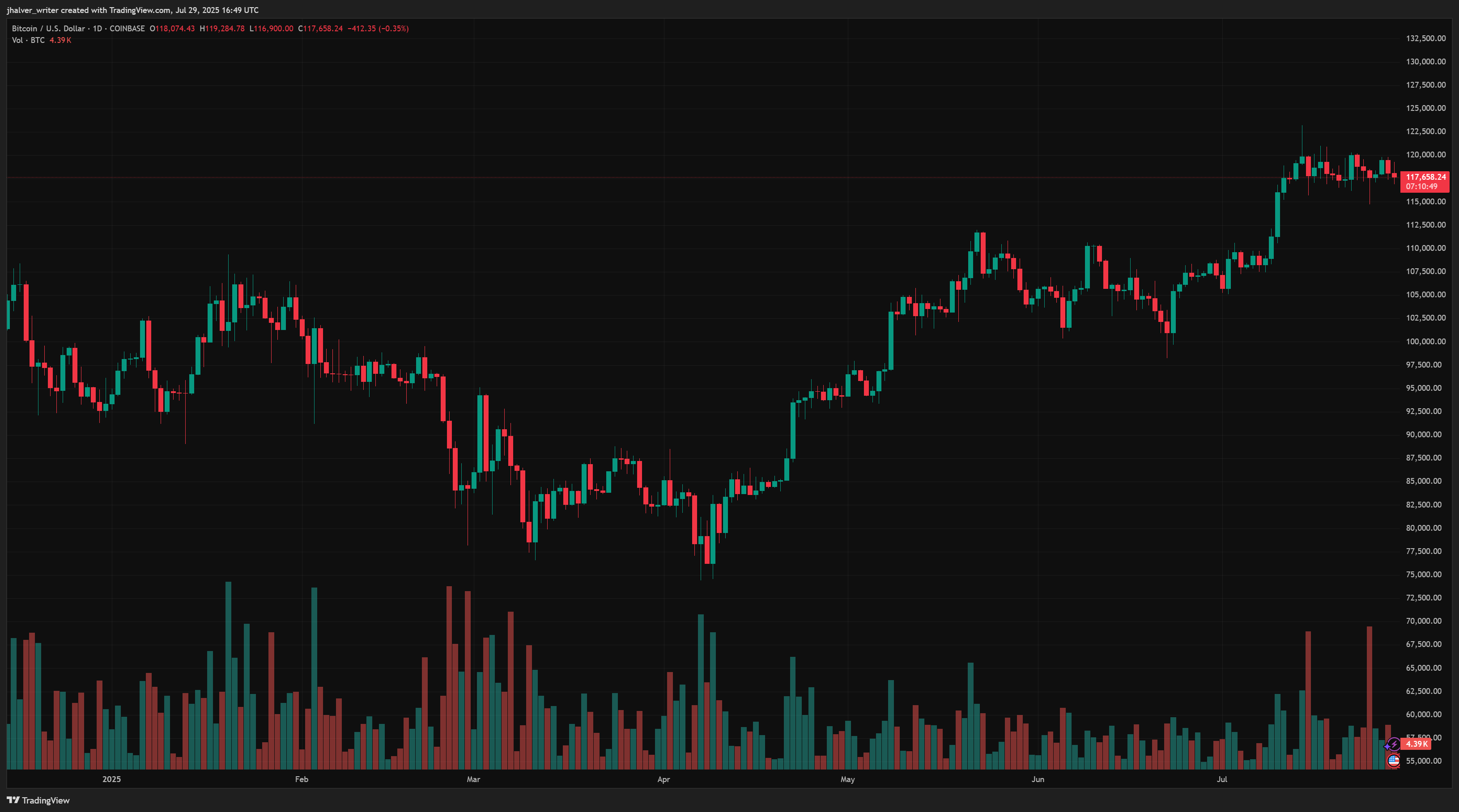
Task: Click the purple lightning bolt event icon
Action: click(1393, 744)
